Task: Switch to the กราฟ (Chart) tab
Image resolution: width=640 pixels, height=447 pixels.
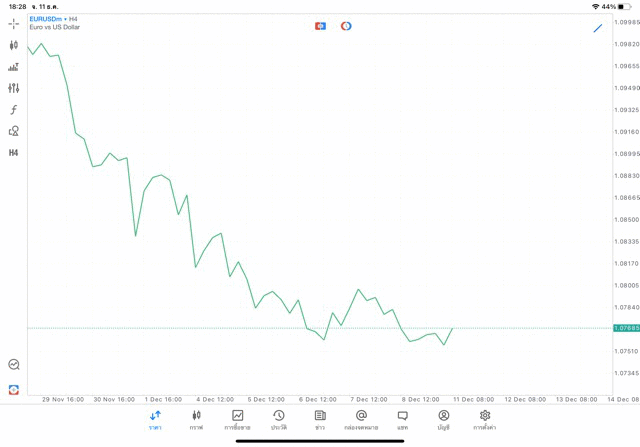Action: click(196, 420)
